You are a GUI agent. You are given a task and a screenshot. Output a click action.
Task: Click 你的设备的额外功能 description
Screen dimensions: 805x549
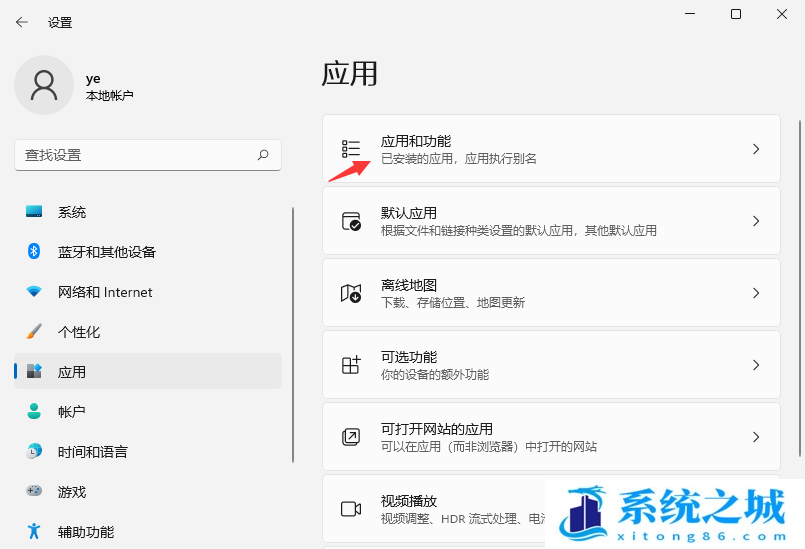coord(435,374)
